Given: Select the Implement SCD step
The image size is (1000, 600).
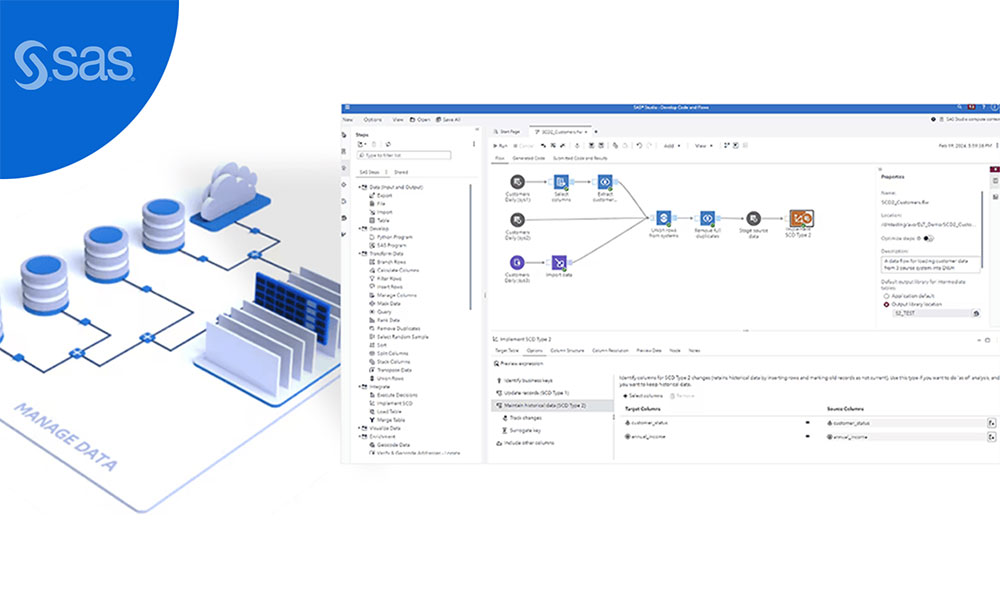Looking at the screenshot, I should point(391,404).
